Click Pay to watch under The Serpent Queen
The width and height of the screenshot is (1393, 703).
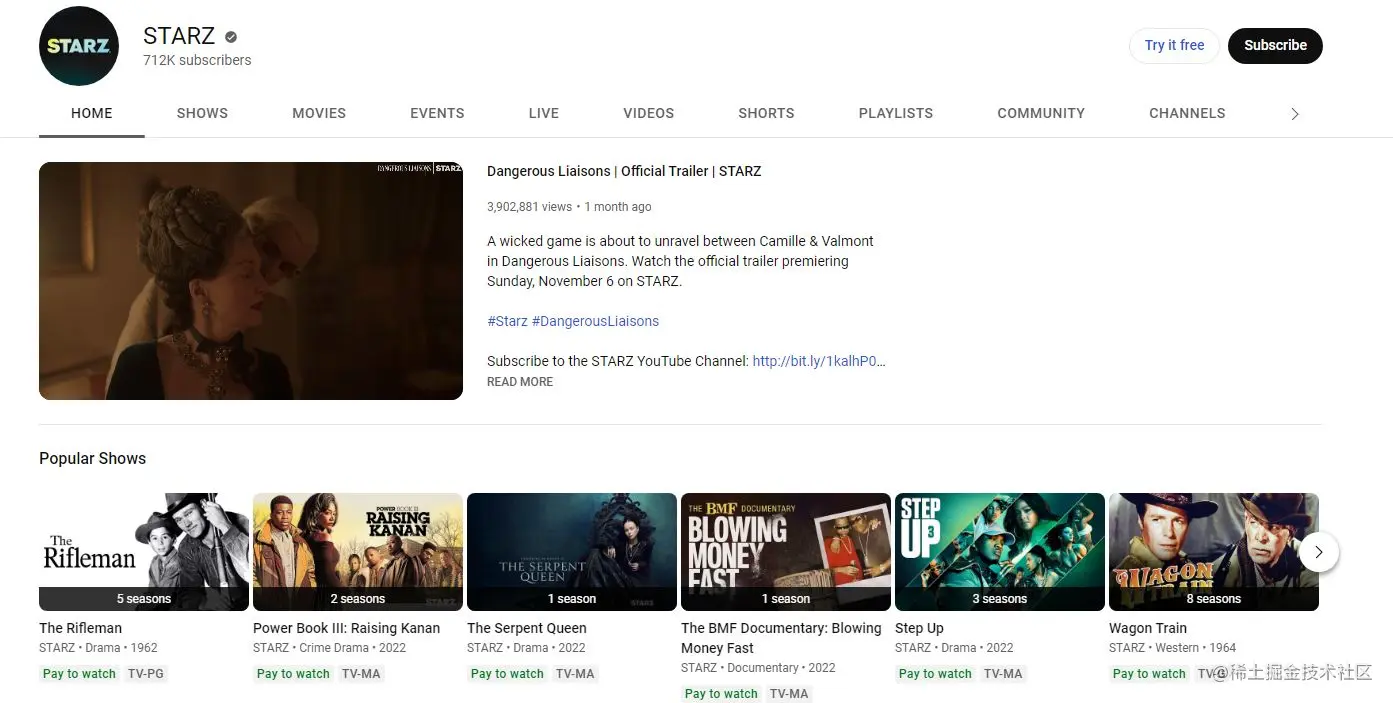pos(507,674)
